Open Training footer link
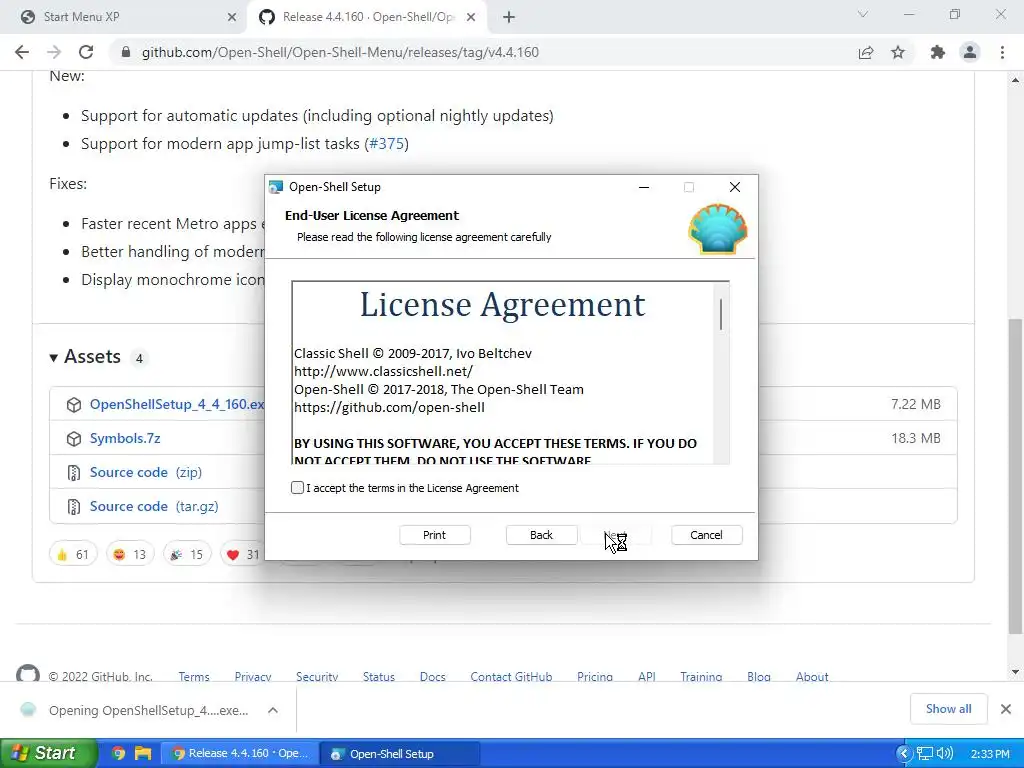The width and height of the screenshot is (1024, 768). 701,677
